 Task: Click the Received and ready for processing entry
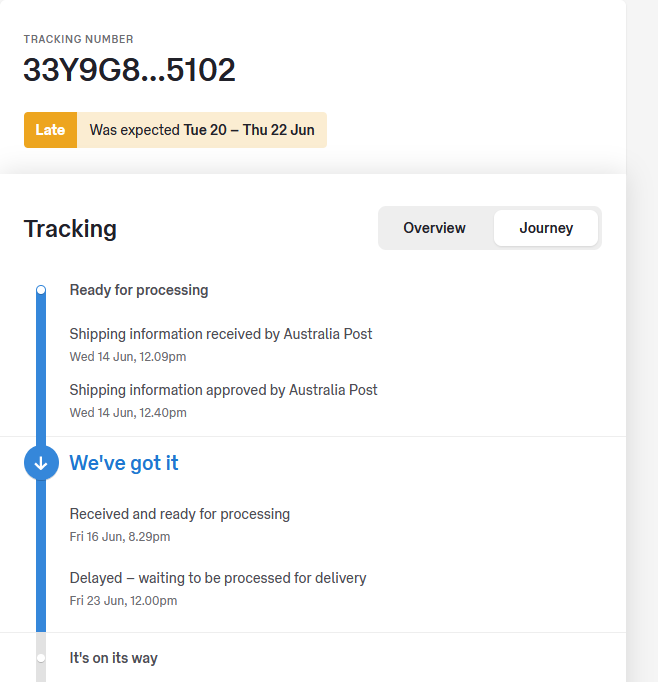(x=180, y=514)
